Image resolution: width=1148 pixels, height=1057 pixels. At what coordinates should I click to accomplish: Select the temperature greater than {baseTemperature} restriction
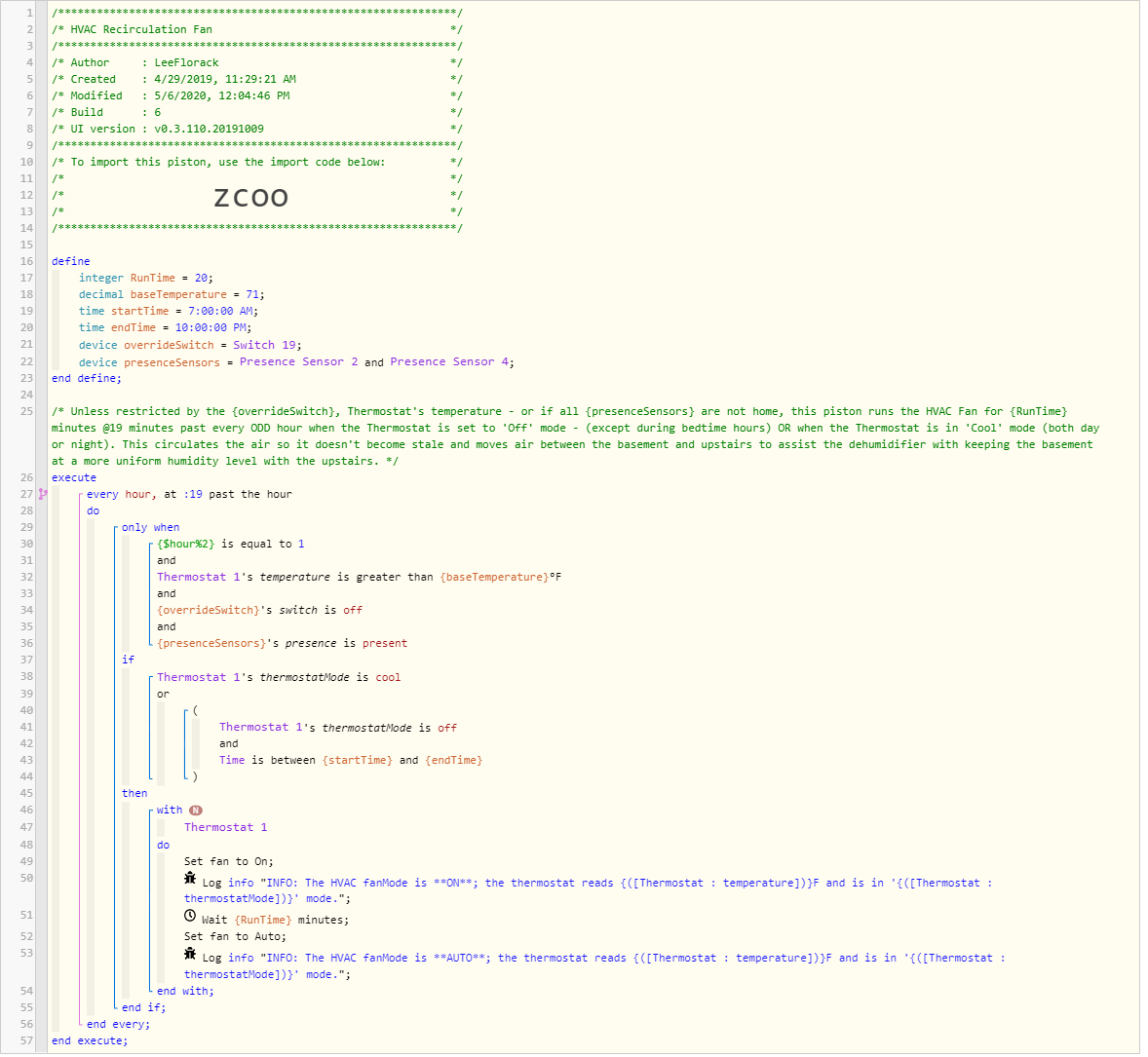[360, 578]
